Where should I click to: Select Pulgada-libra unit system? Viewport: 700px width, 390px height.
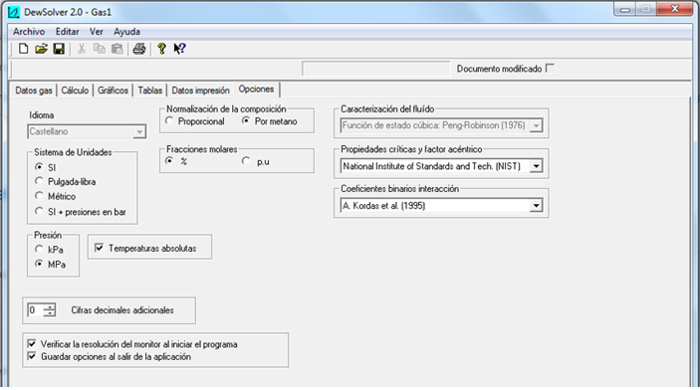click(39, 181)
